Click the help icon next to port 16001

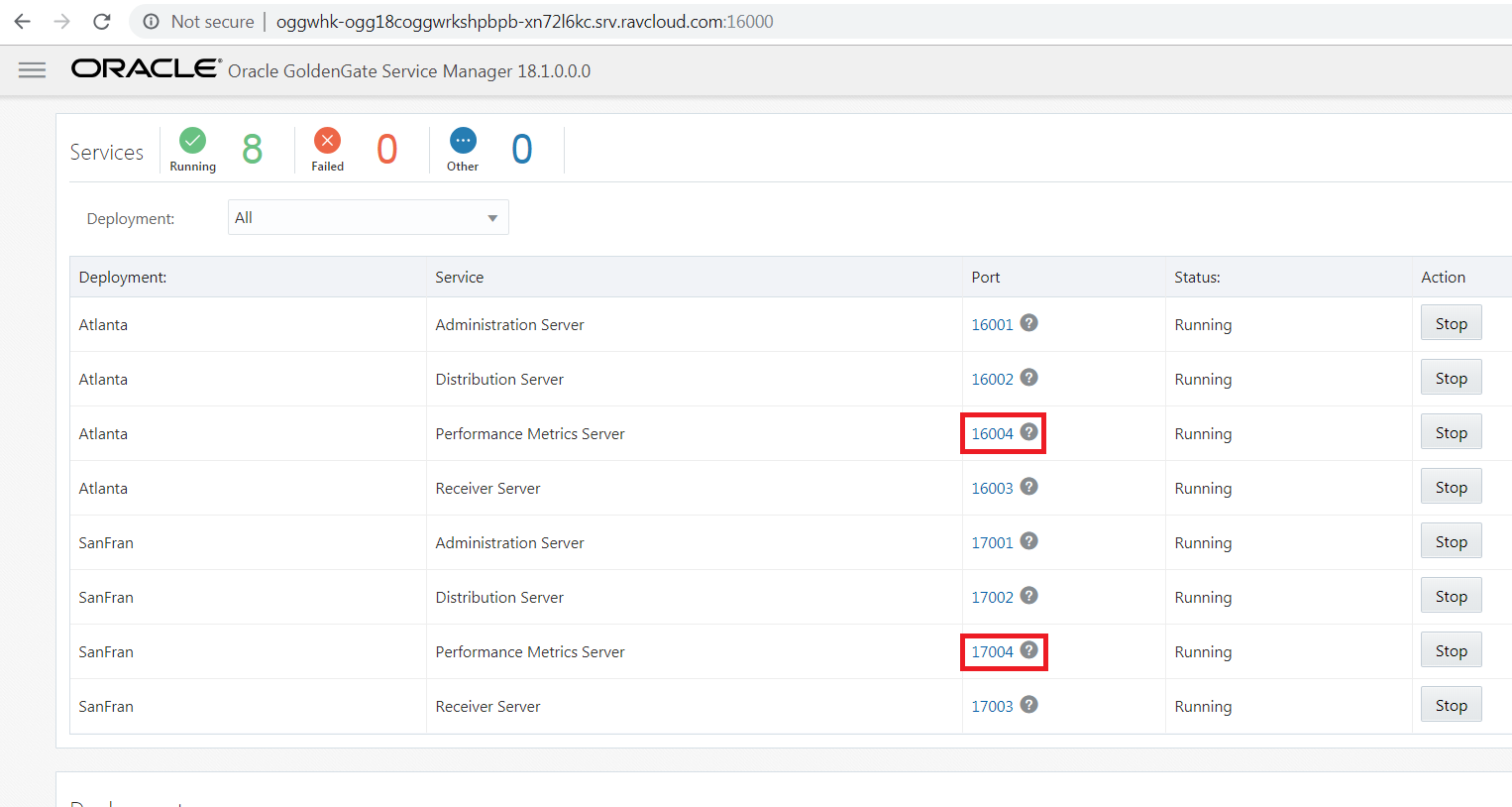tap(1029, 323)
